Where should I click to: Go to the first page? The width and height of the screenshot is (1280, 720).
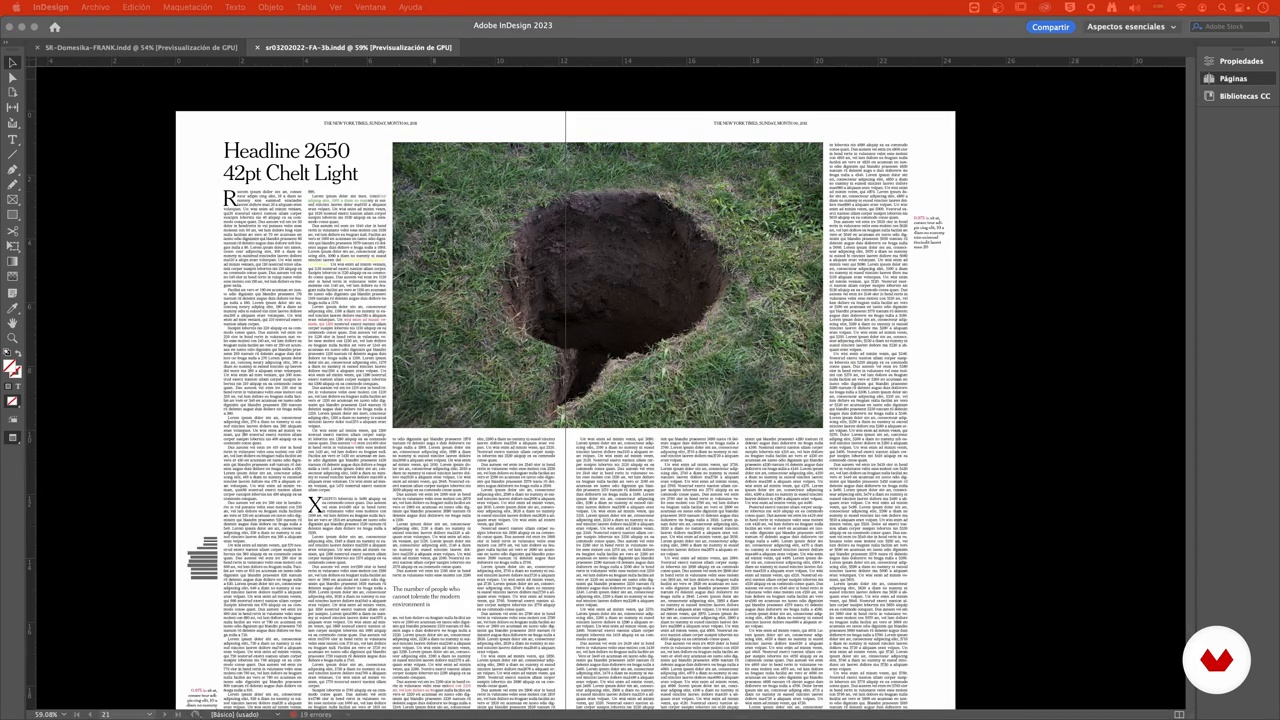[x=78, y=715]
